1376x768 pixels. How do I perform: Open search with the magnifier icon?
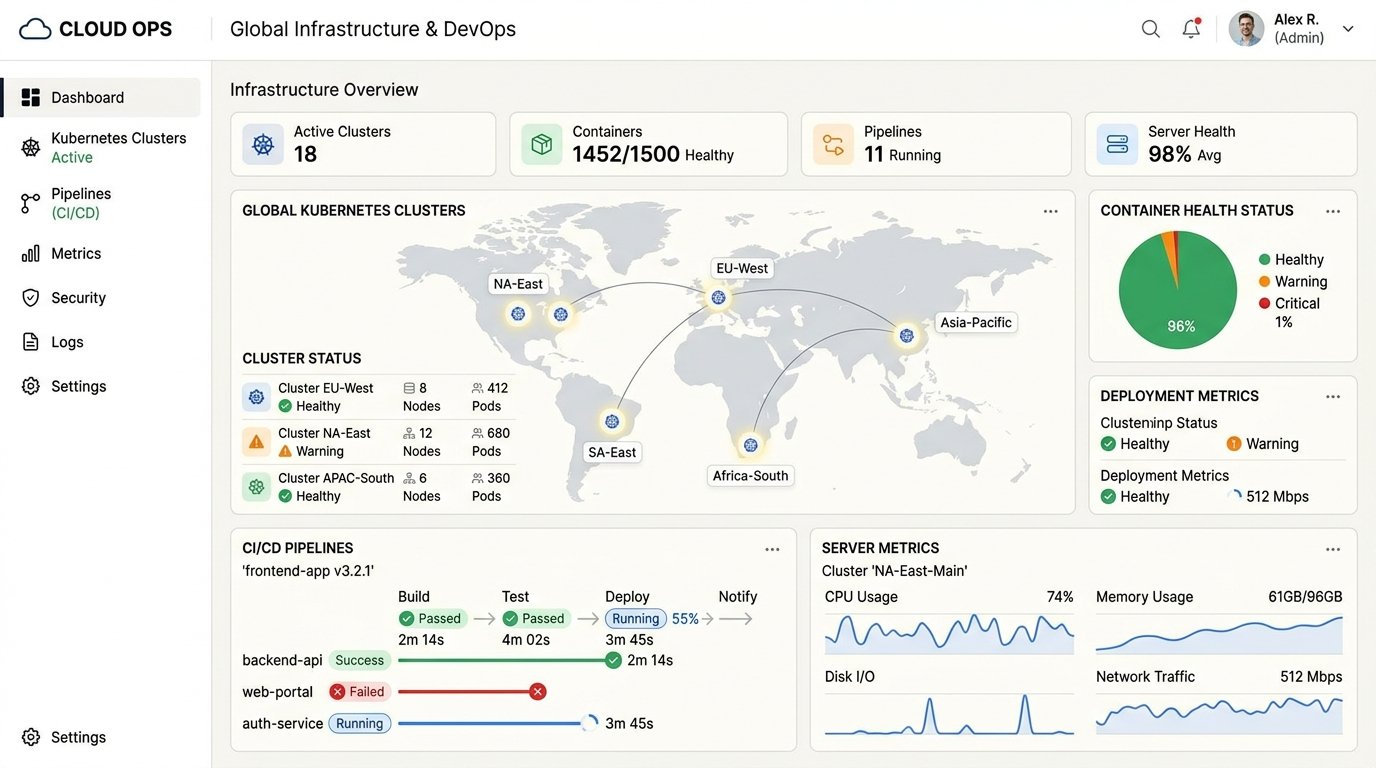(1151, 29)
